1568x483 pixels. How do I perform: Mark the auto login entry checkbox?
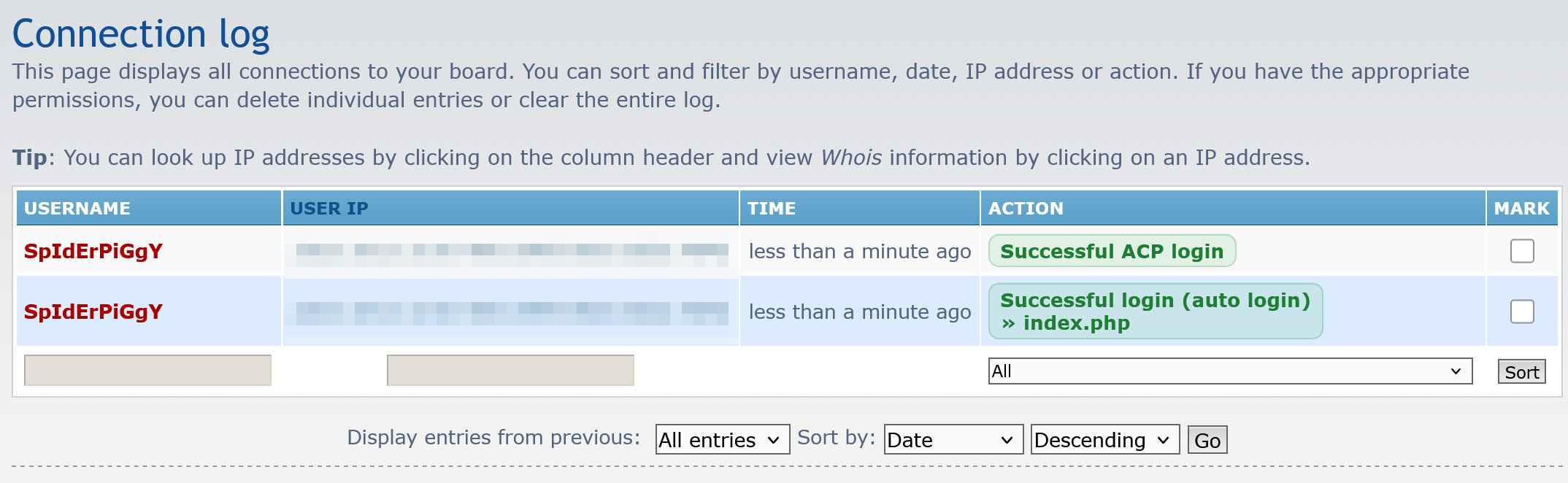(x=1521, y=312)
